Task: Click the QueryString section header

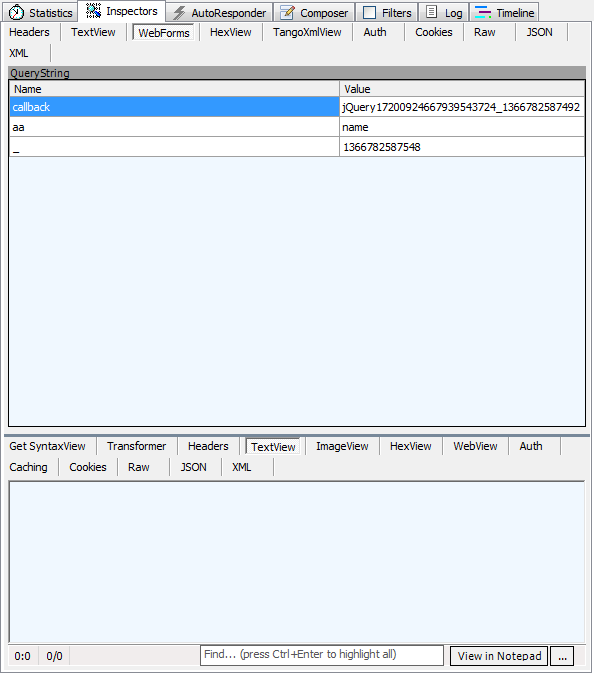Action: click(x=297, y=73)
